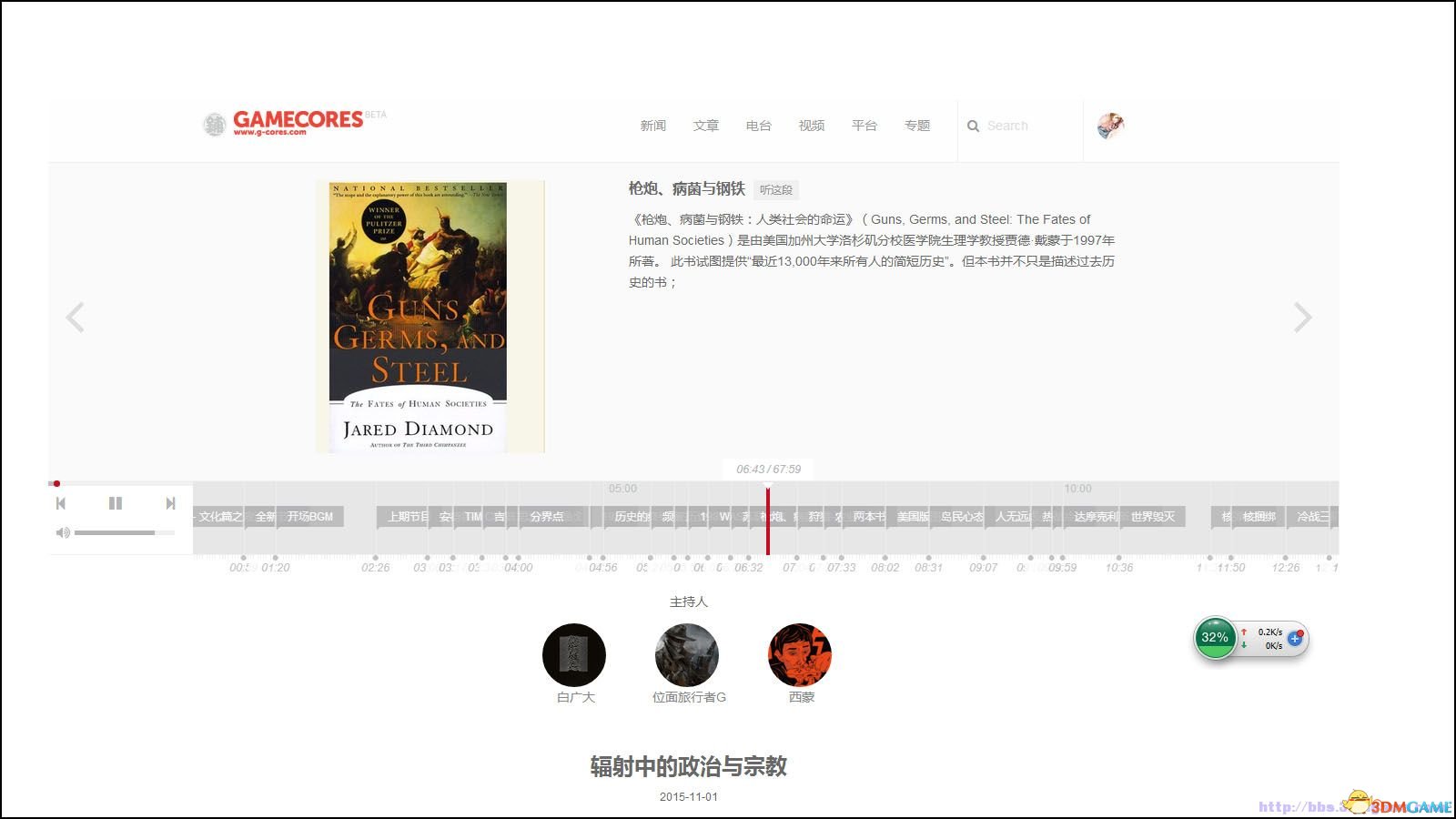Viewport: 1456px width, 819px height.
Task: Open the user profile avatar
Action: click(1110, 126)
